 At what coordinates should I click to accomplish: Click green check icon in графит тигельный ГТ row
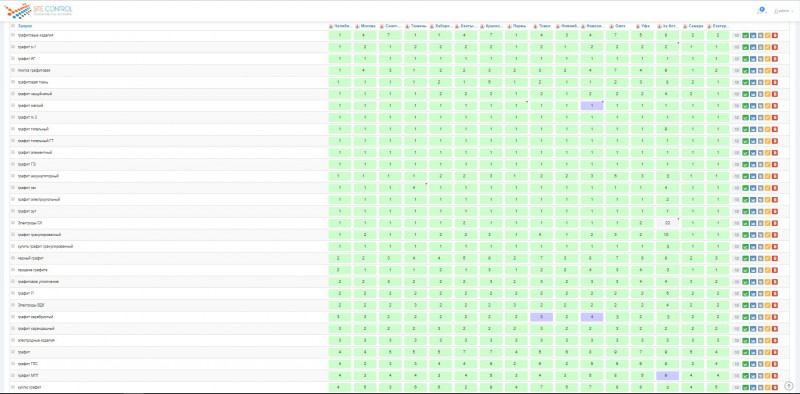(x=745, y=141)
